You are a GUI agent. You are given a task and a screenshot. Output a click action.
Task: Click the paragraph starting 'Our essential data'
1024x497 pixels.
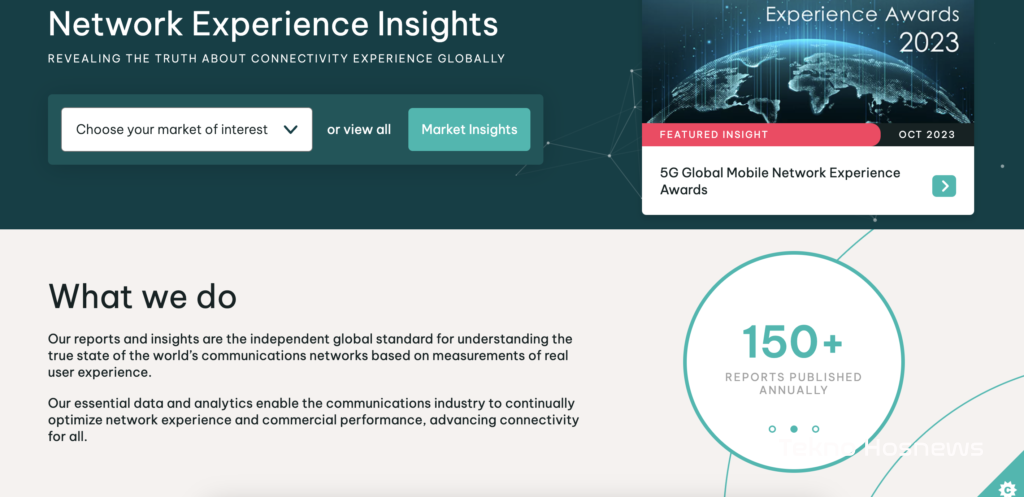(313, 420)
